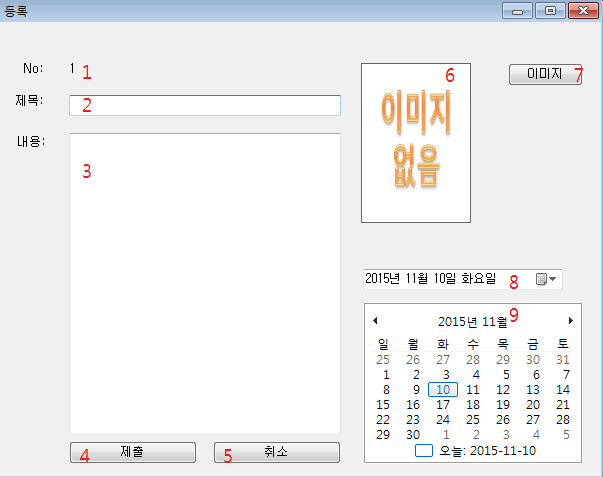Select October 25 in the calendar's first row
The image size is (603, 477).
pyautogui.click(x=383, y=359)
